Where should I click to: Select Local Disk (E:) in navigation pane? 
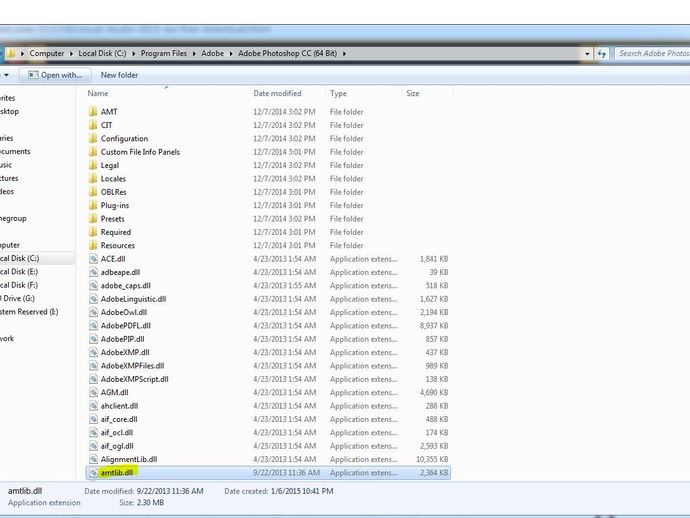pyautogui.click(x=19, y=272)
